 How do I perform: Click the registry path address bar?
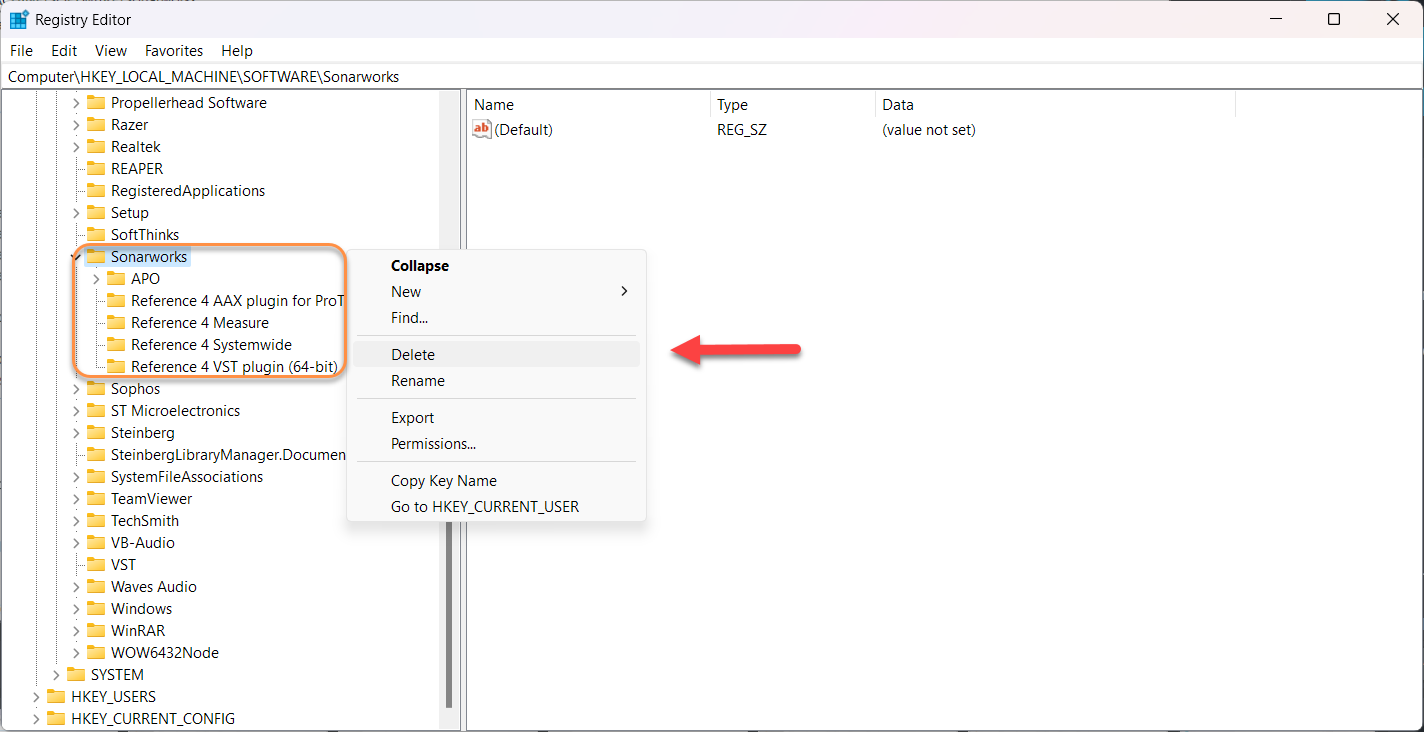(711, 76)
